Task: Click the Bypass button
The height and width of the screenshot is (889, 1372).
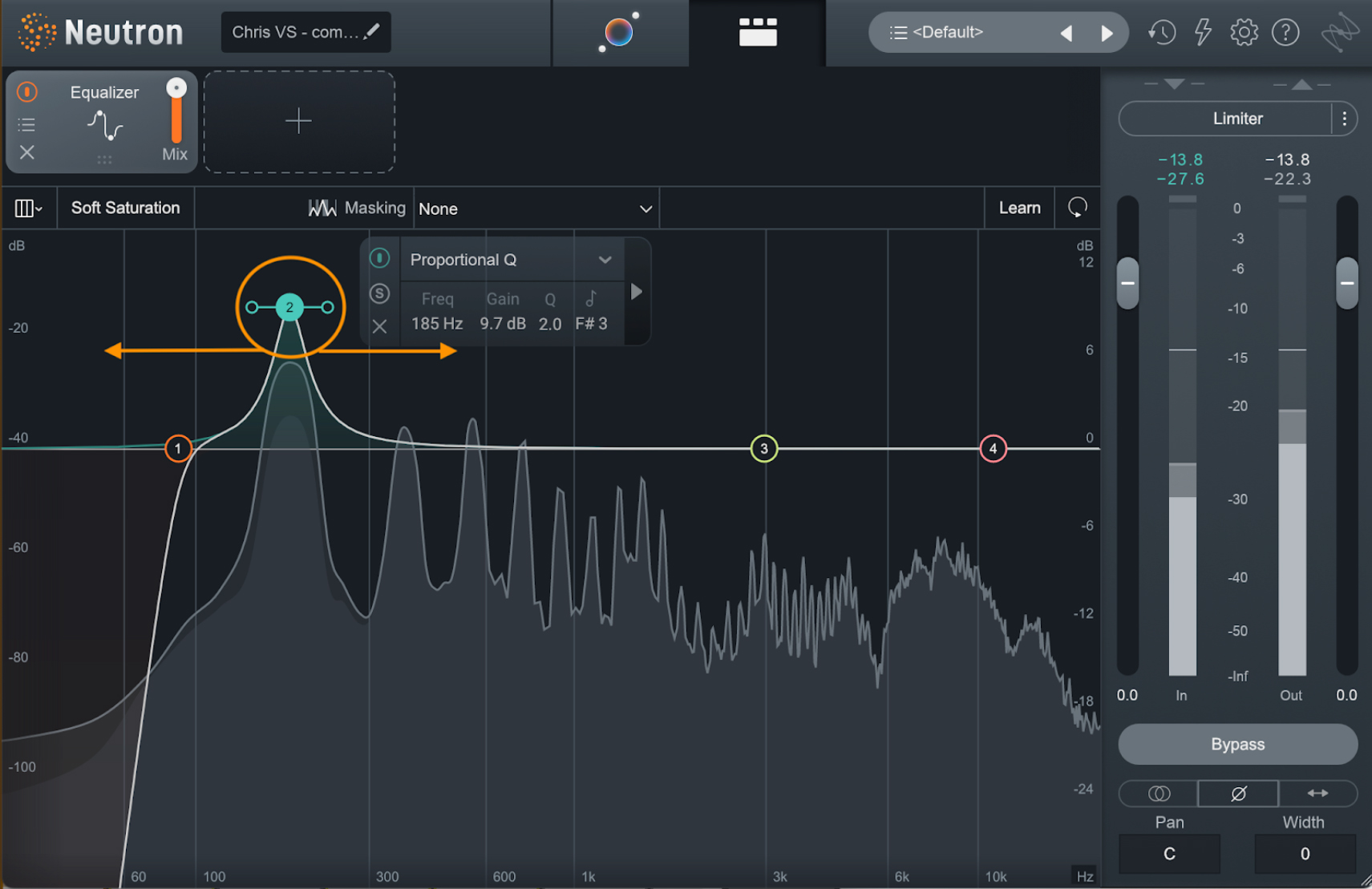Action: pyautogui.click(x=1237, y=744)
